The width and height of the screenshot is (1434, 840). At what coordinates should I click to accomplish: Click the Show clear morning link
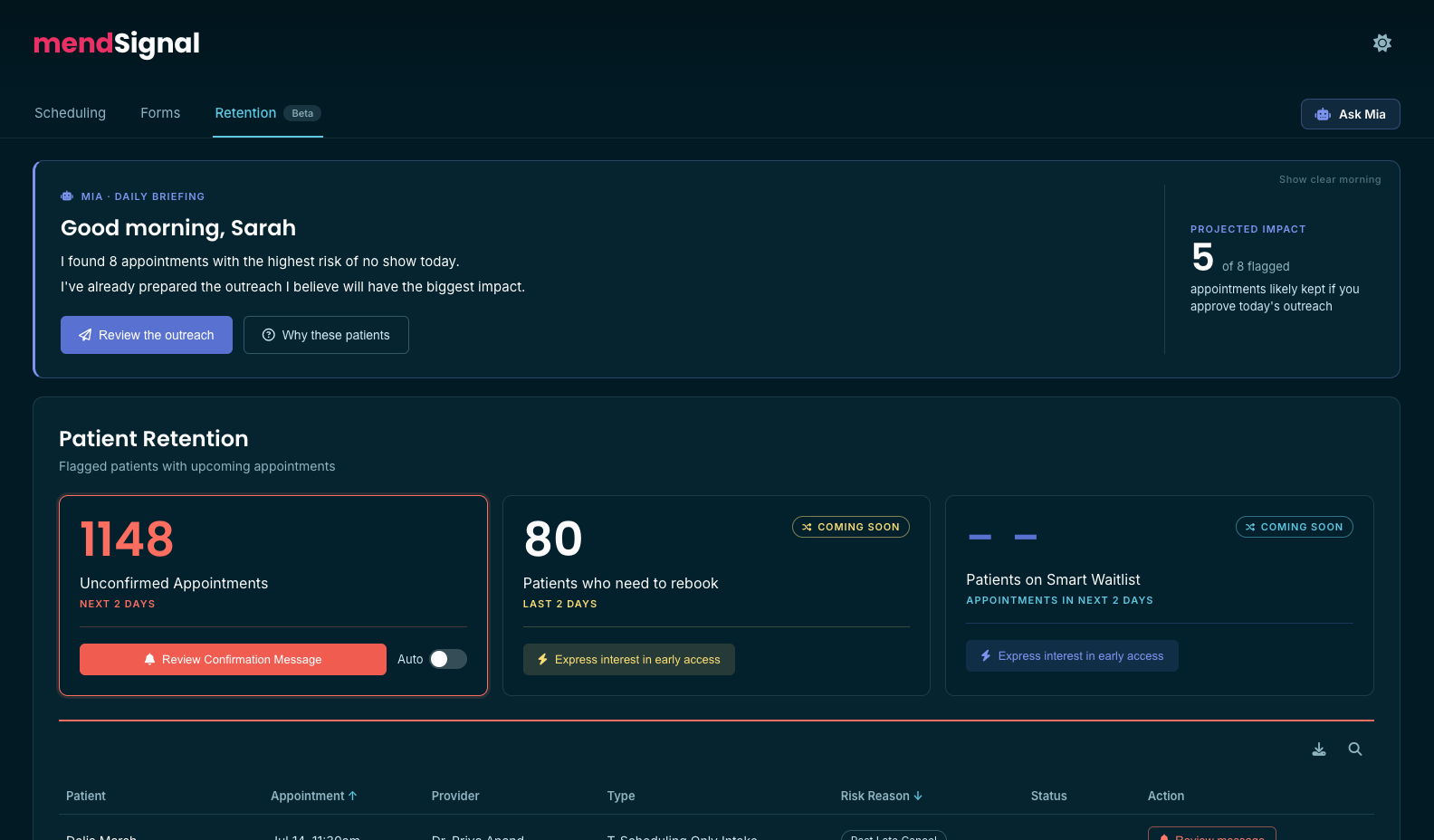coord(1330,179)
